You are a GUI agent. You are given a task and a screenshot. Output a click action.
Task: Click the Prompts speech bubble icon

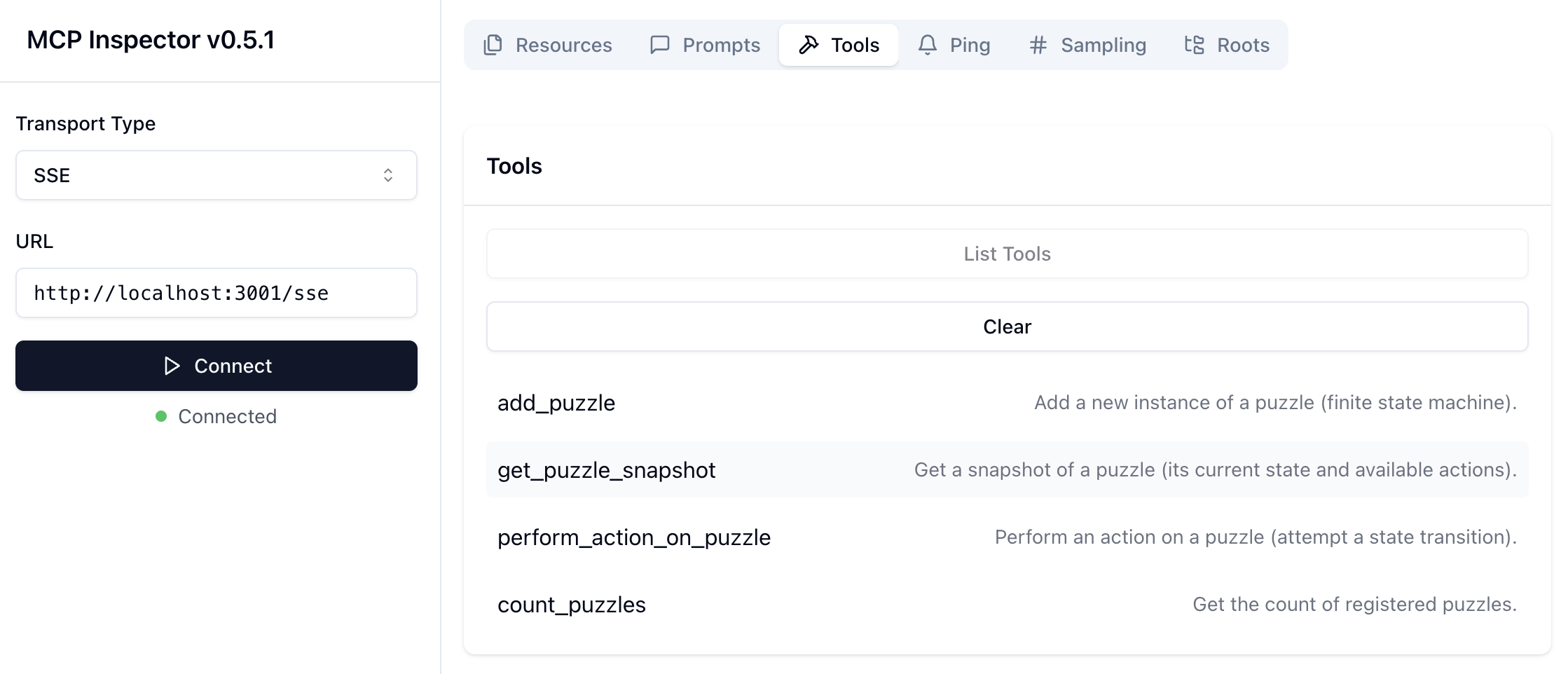coord(659,44)
